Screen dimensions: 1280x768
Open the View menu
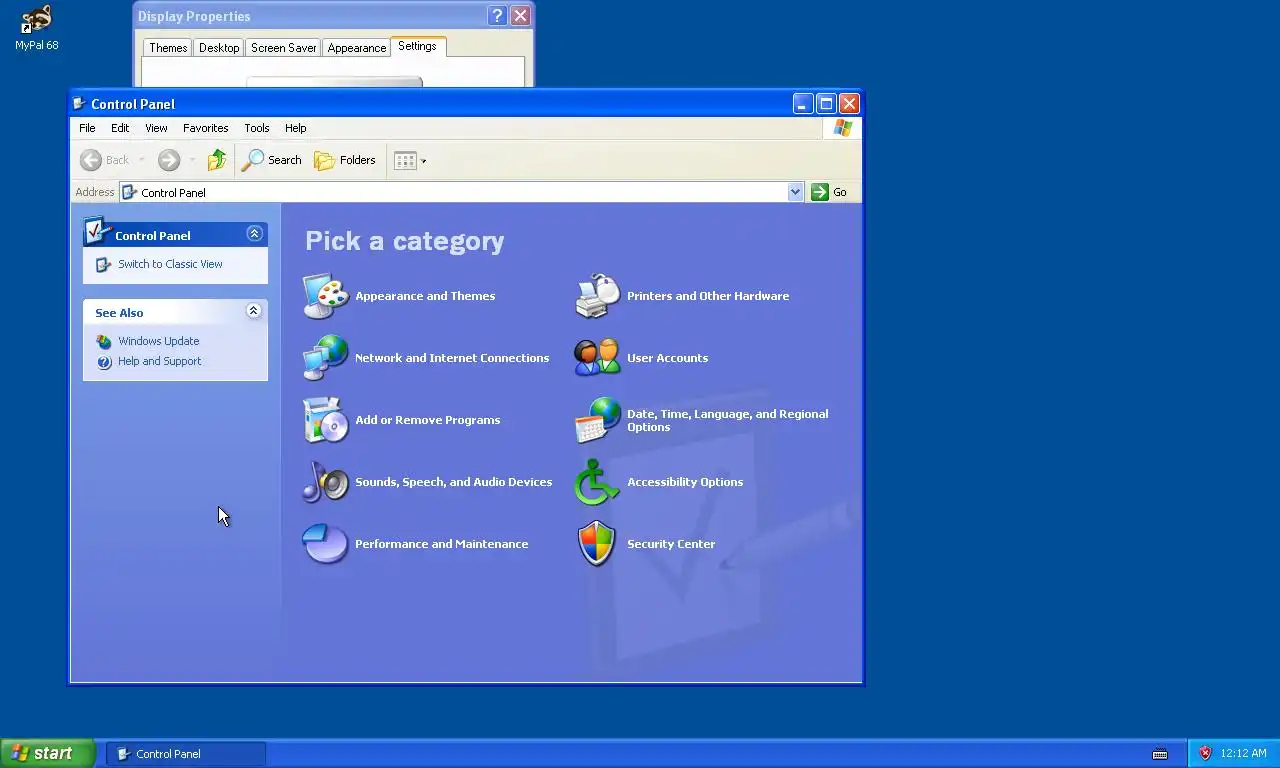(156, 128)
